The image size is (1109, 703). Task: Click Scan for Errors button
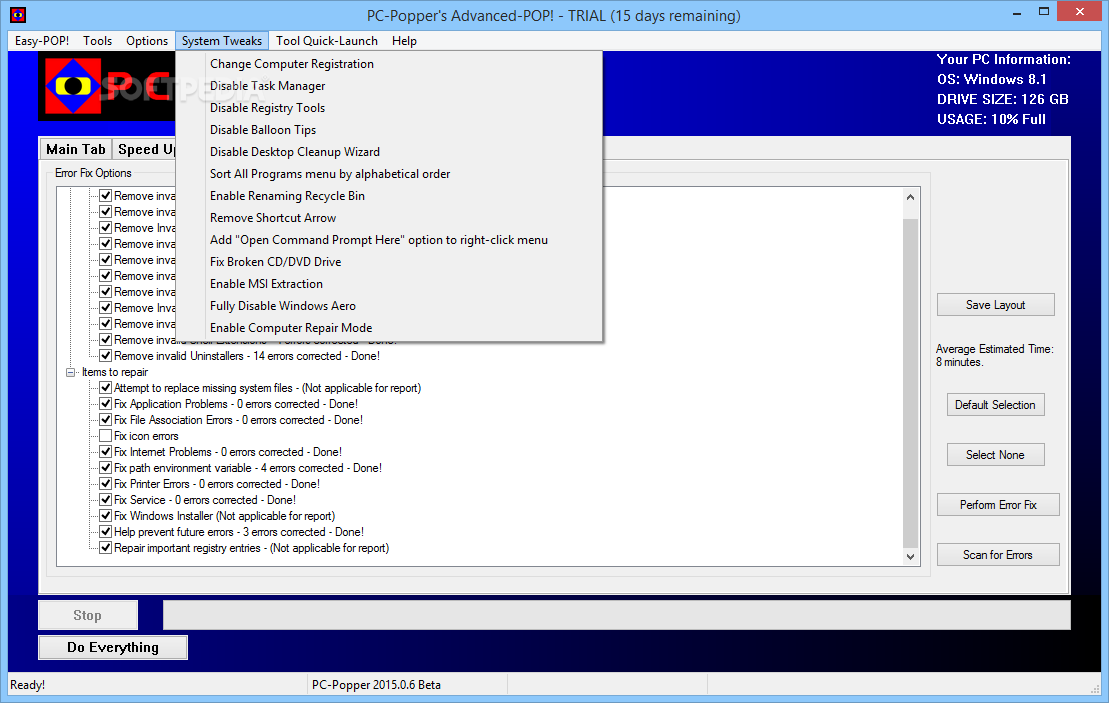(x=998, y=555)
